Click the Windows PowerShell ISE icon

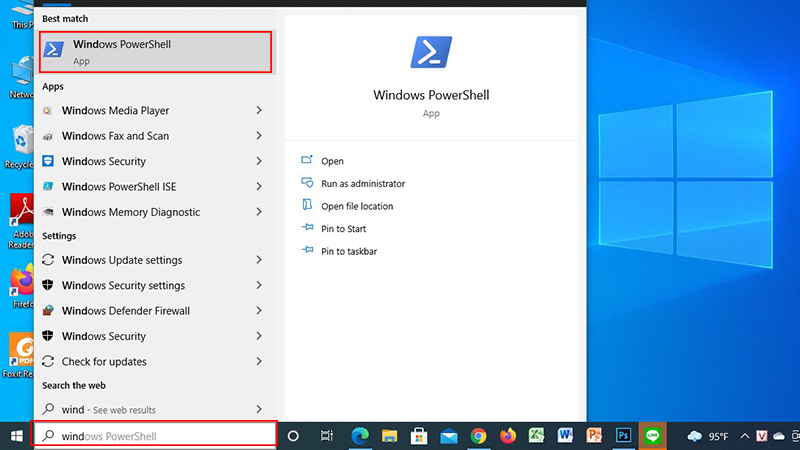pos(48,187)
